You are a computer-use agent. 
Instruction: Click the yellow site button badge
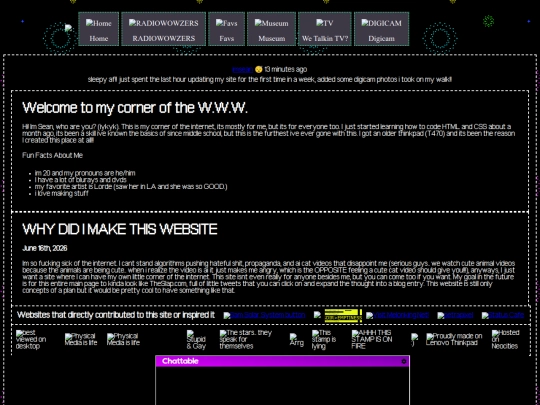point(343,315)
